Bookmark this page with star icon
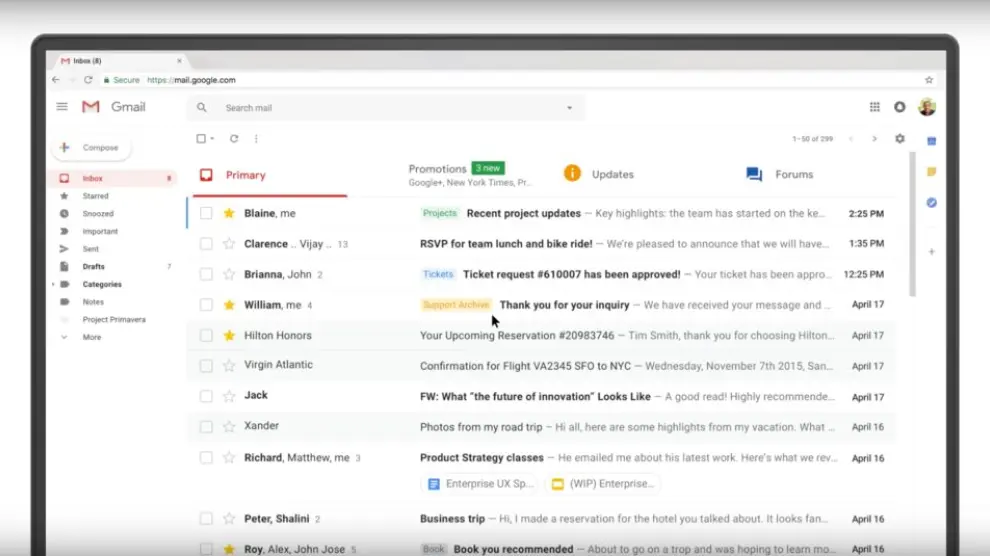990x556 pixels. (x=929, y=80)
